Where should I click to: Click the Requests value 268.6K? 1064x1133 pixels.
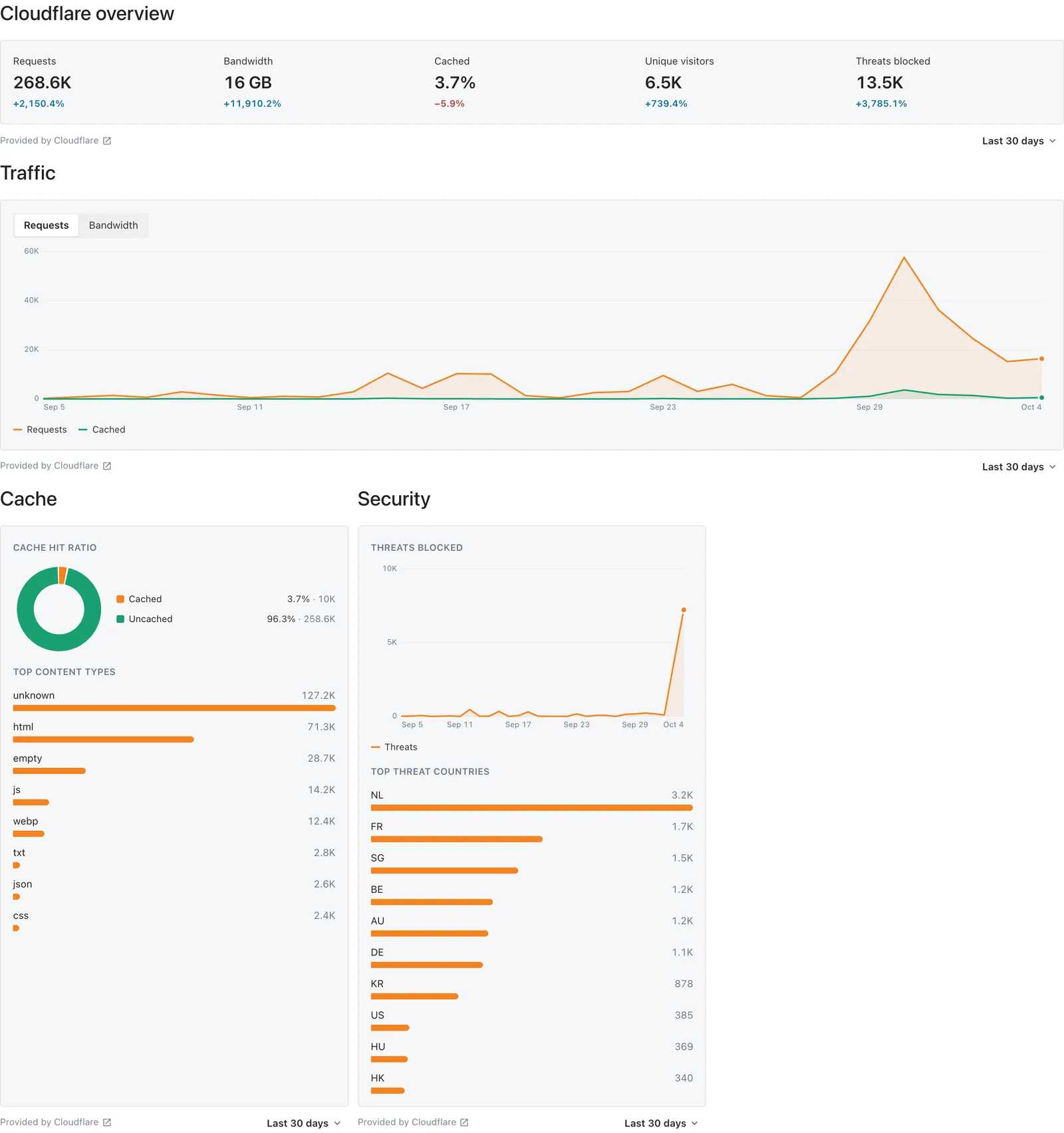[42, 83]
